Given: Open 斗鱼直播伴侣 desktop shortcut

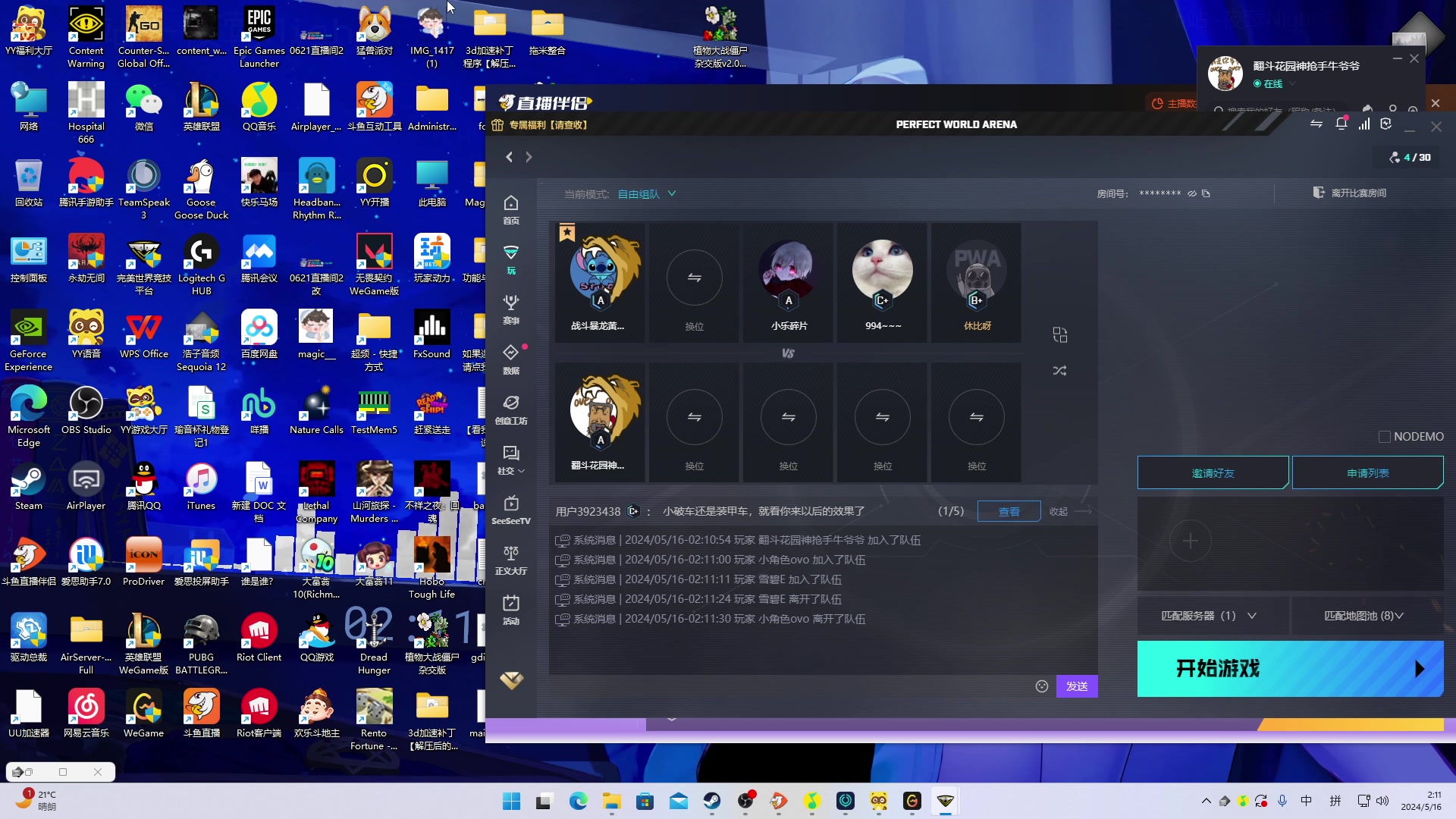Looking at the screenshot, I should click(x=29, y=563).
